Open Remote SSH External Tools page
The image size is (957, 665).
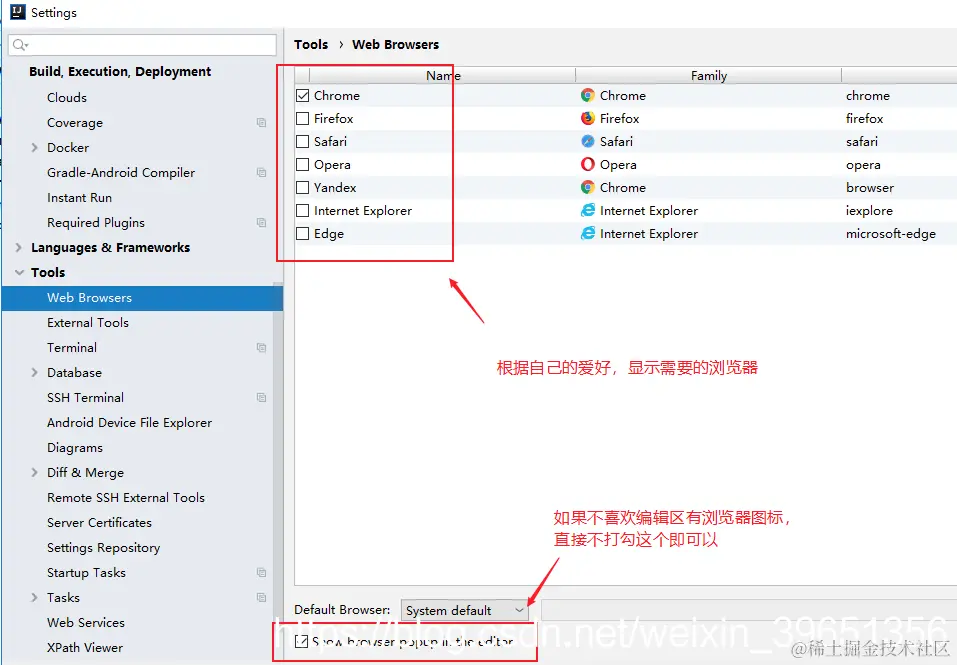click(x=126, y=498)
